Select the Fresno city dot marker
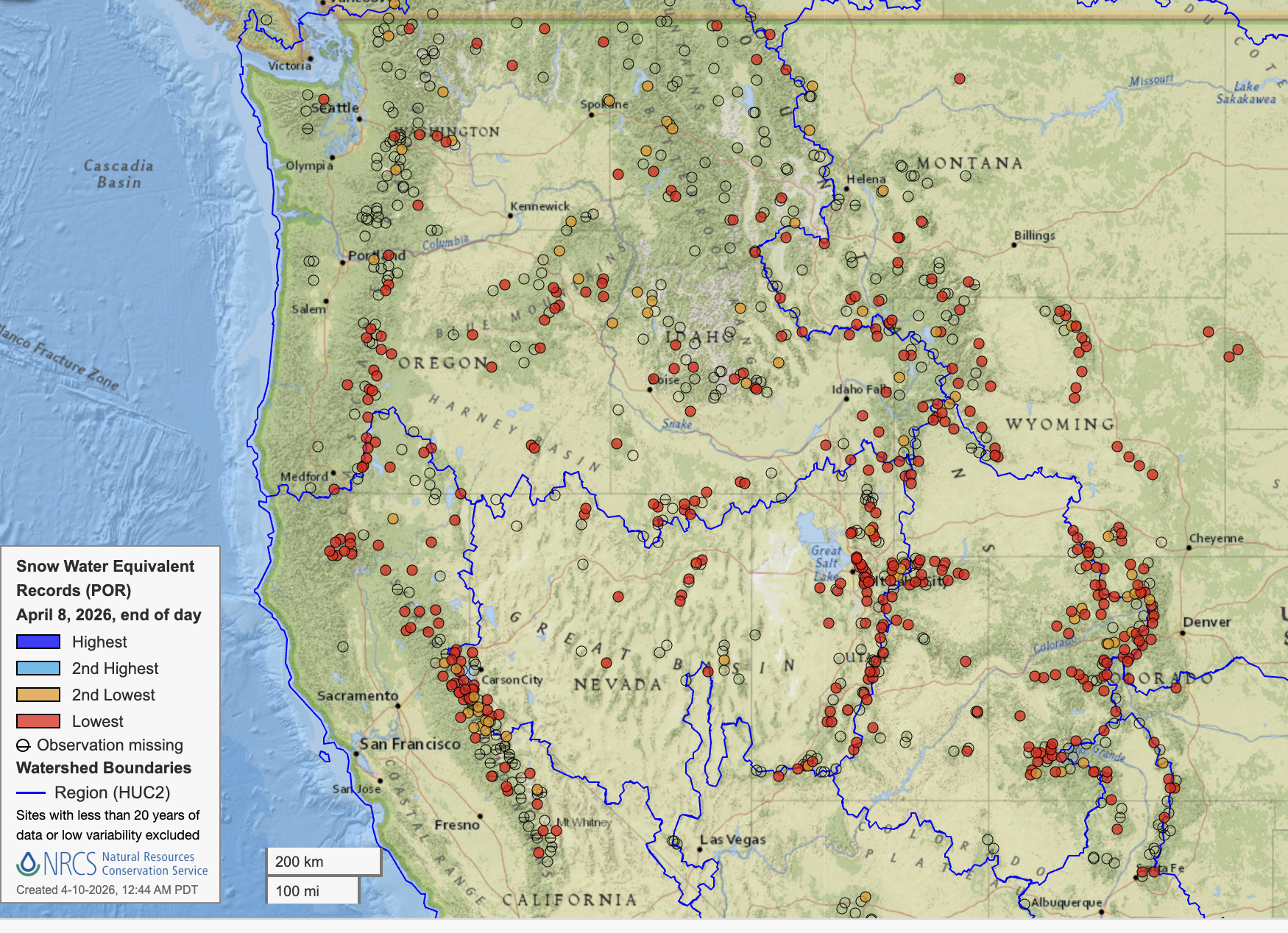 click(x=480, y=816)
